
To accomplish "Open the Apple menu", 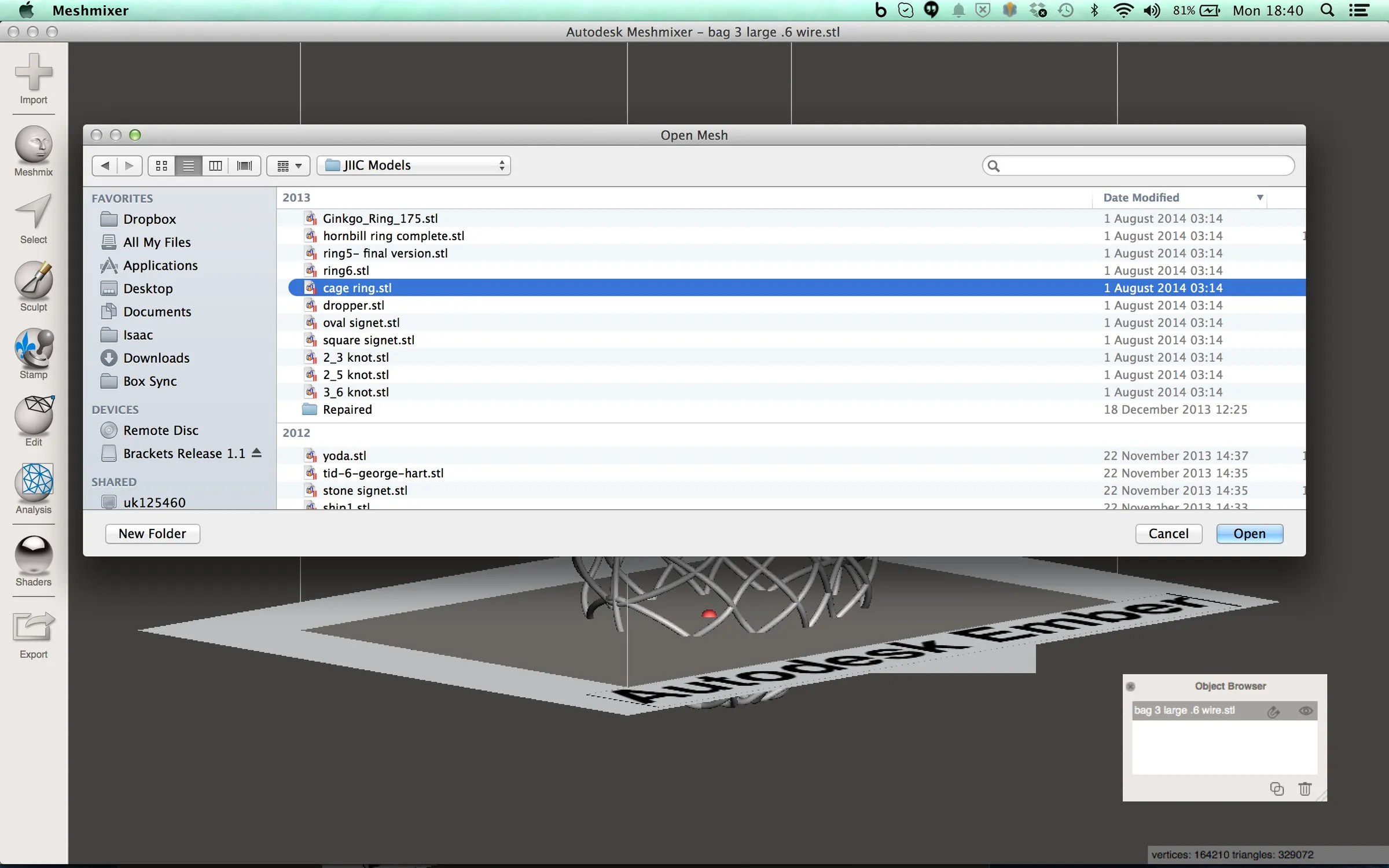I will click(26, 10).
